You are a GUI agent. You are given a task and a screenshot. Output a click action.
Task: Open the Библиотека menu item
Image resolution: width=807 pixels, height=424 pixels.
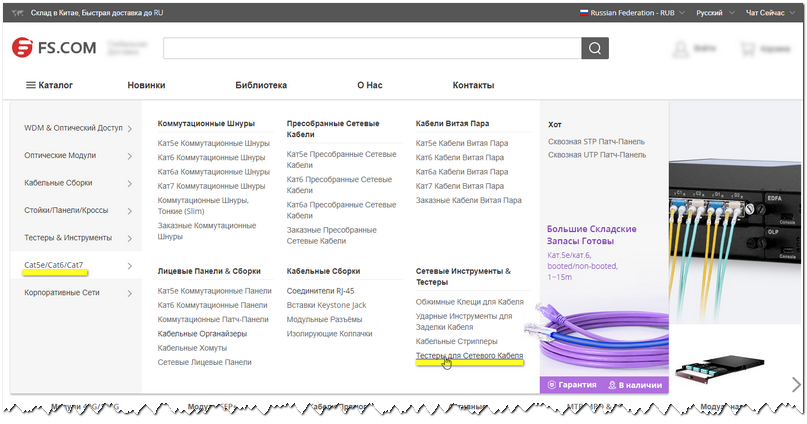coord(261,85)
